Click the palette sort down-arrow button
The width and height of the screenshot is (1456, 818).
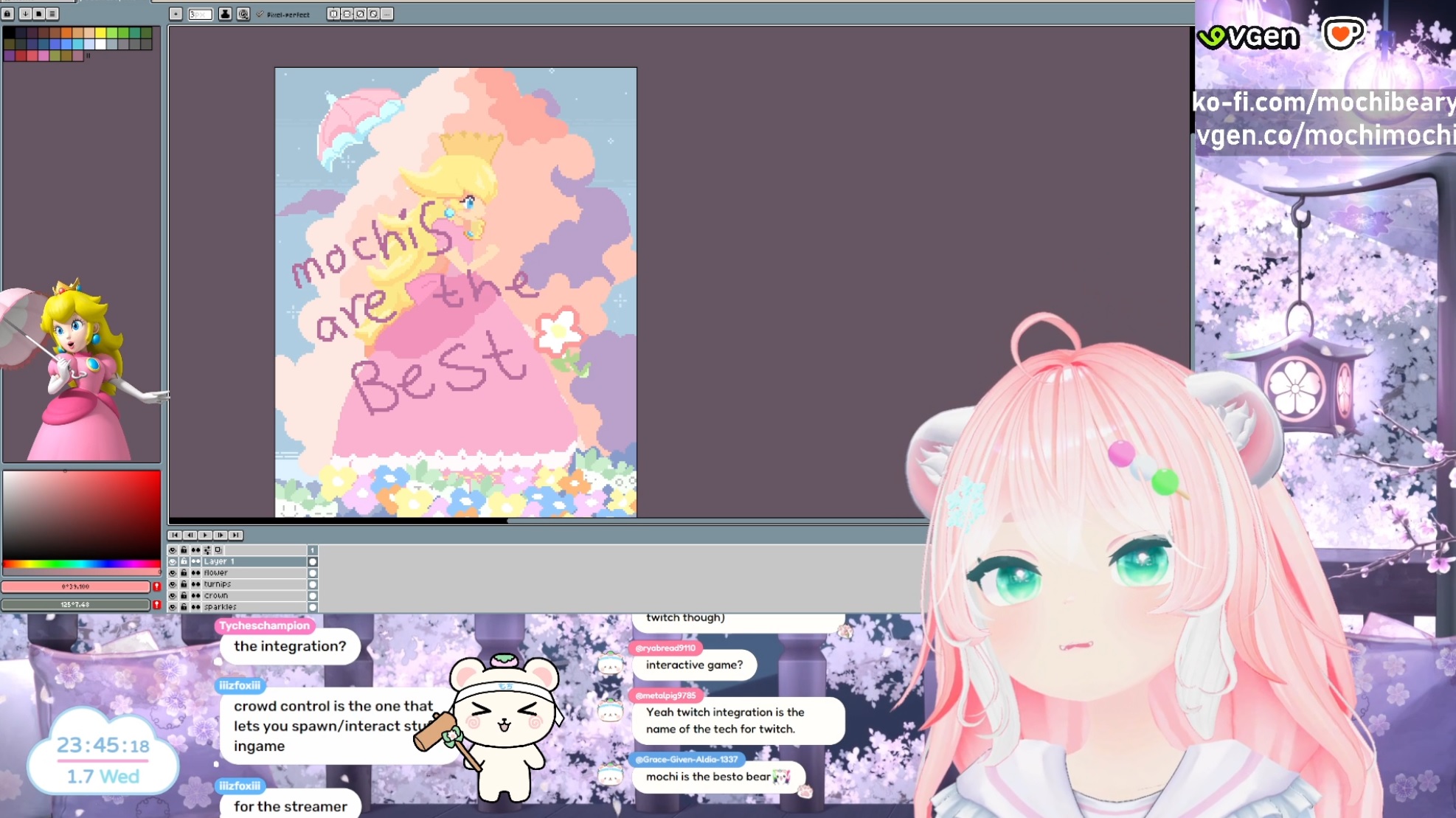pos(25,14)
